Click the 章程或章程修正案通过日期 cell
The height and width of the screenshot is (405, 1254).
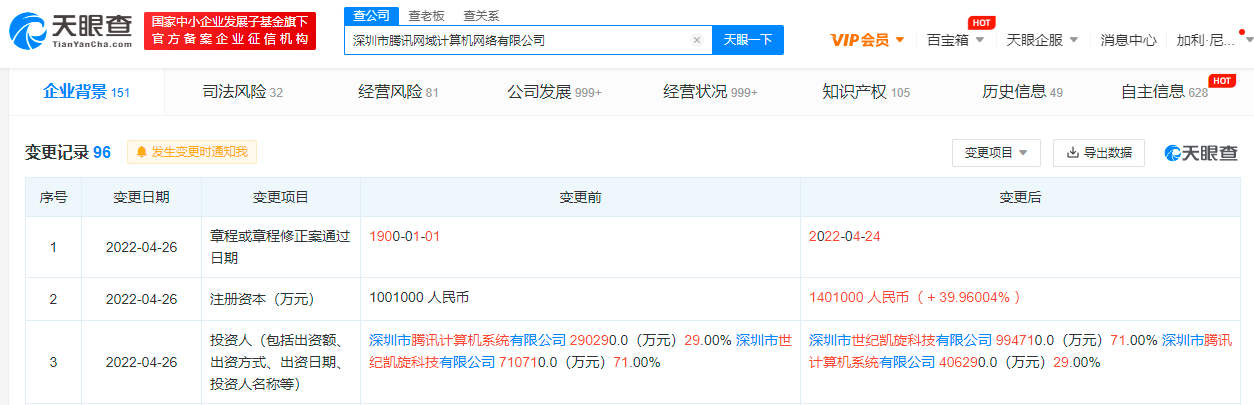click(x=281, y=246)
